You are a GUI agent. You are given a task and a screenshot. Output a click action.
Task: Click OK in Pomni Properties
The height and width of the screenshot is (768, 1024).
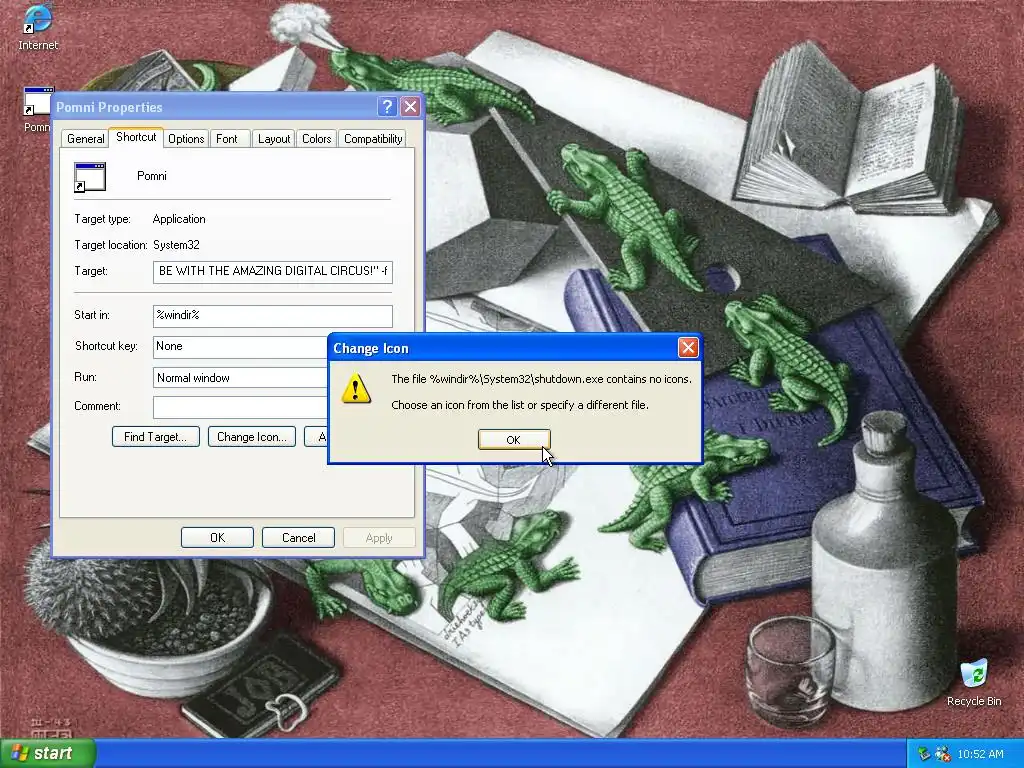click(x=217, y=537)
